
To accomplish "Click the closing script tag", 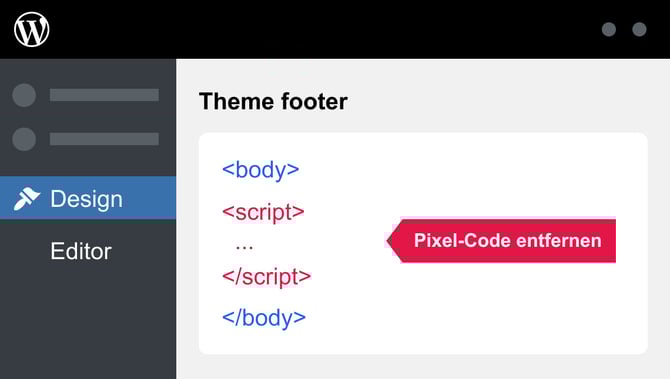I will 267,276.
